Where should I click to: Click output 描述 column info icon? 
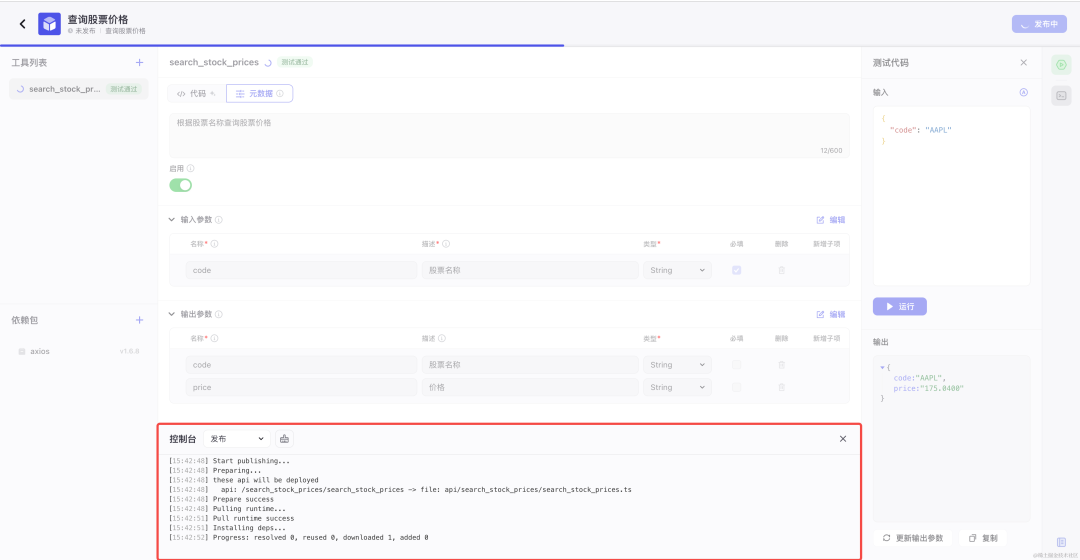coord(442,338)
